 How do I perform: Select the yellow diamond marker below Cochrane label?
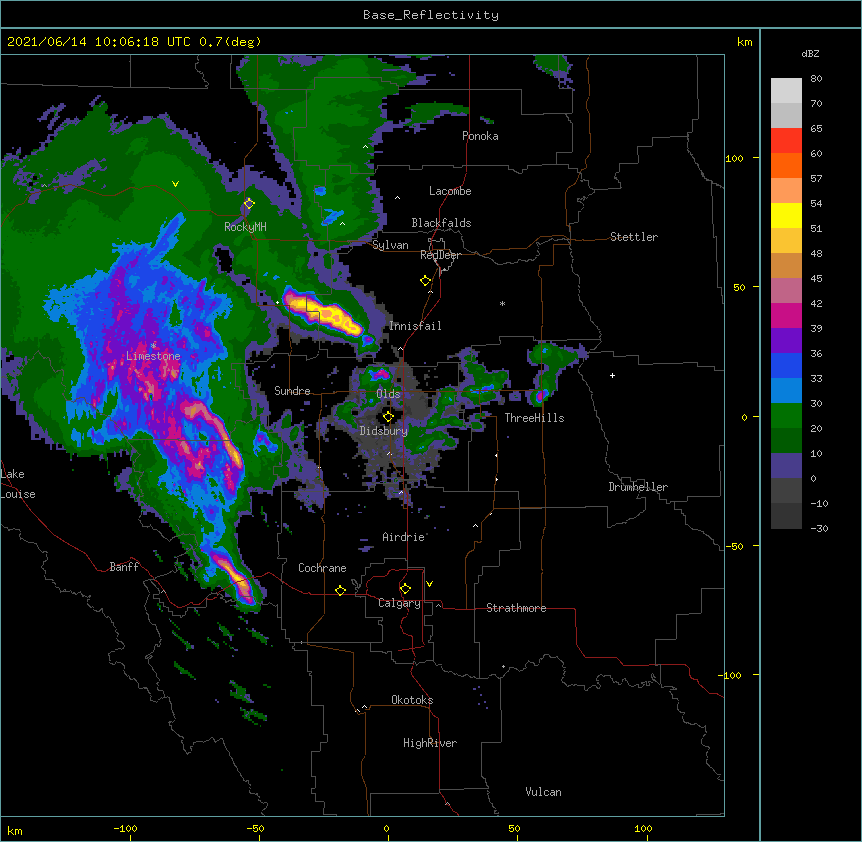(340, 590)
